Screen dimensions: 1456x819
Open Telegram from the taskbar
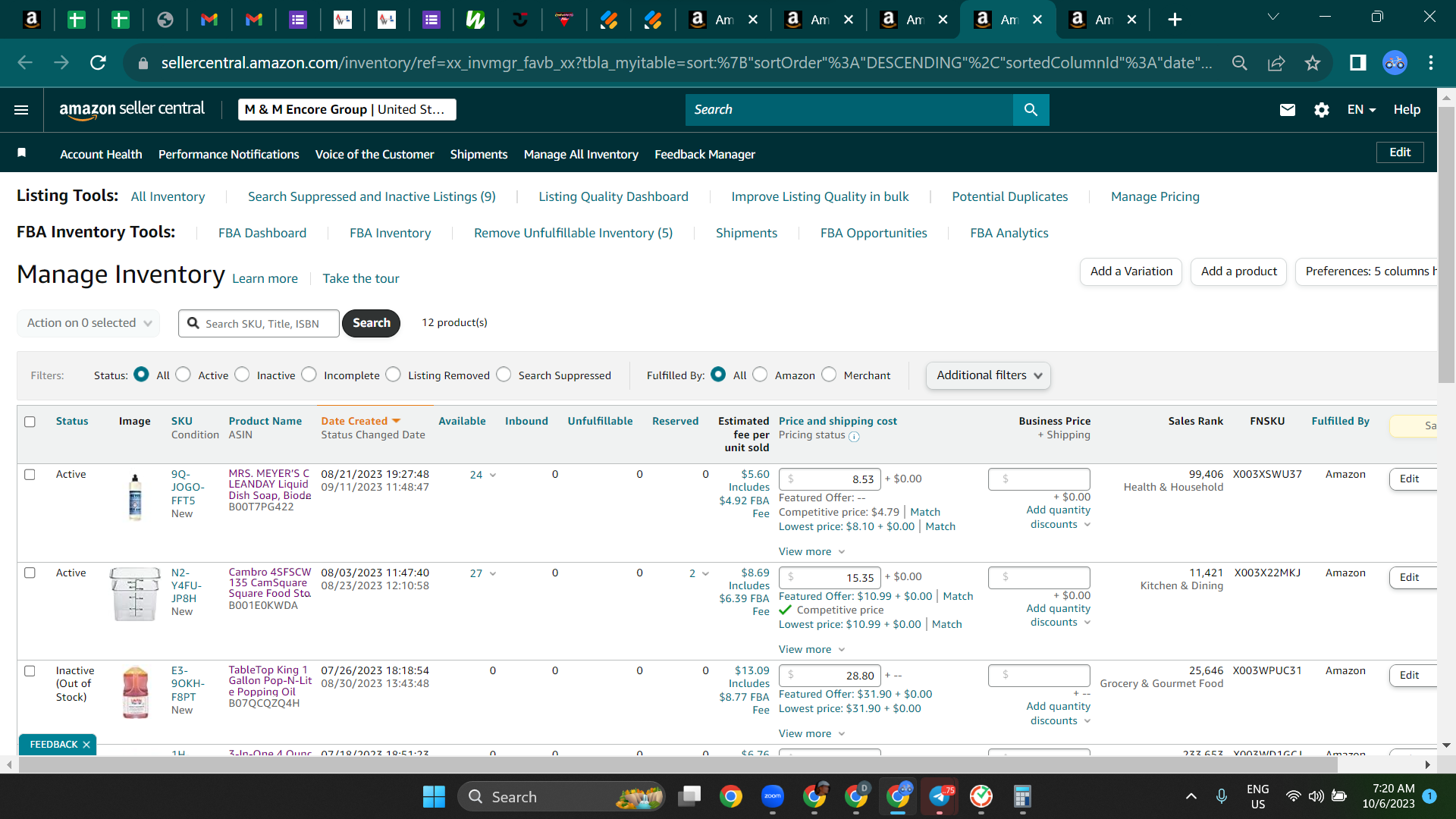pos(940,796)
